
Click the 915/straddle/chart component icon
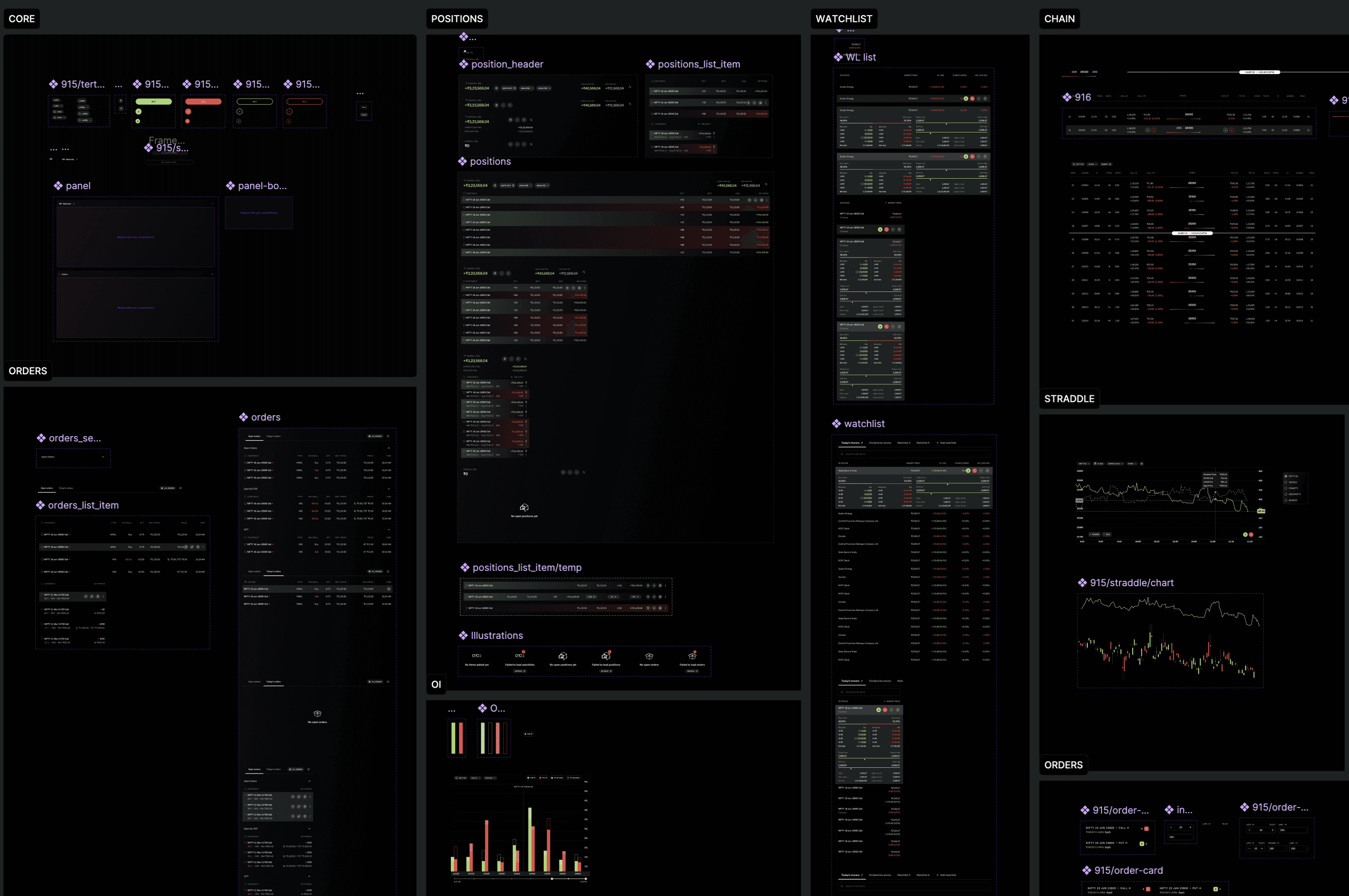pyautogui.click(x=1082, y=583)
